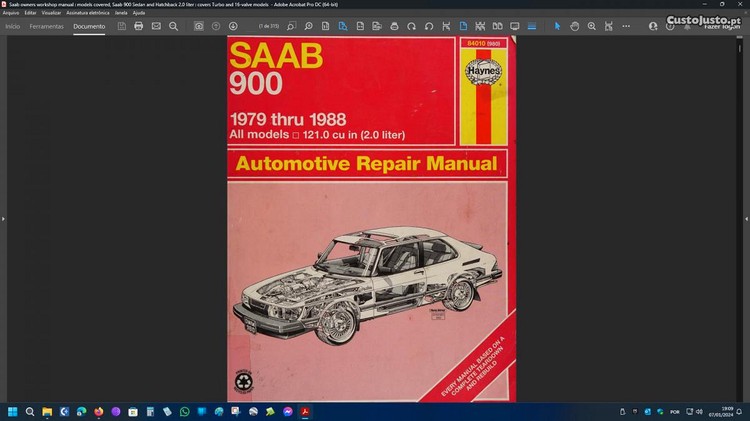750x421 pixels.
Task: Click the marquee zoom magnifier tool
Action: tap(592, 26)
